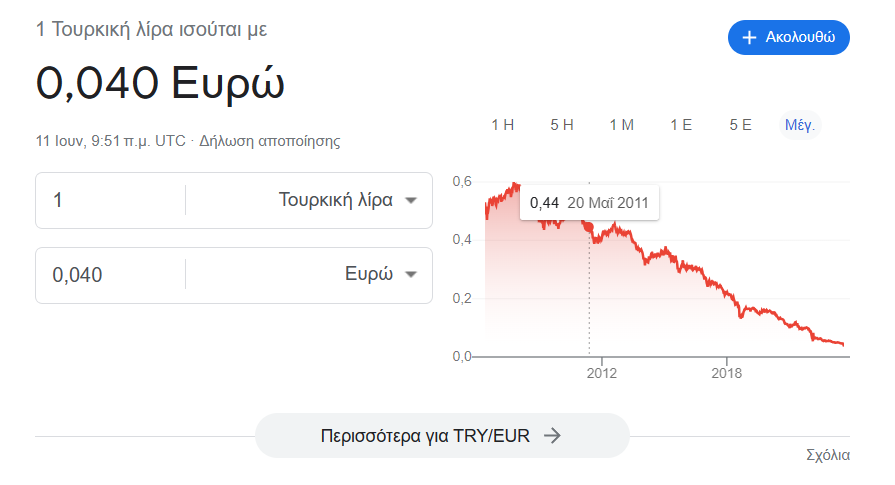Open the Τουρκική λίρα currency dropdown

(x=349, y=200)
